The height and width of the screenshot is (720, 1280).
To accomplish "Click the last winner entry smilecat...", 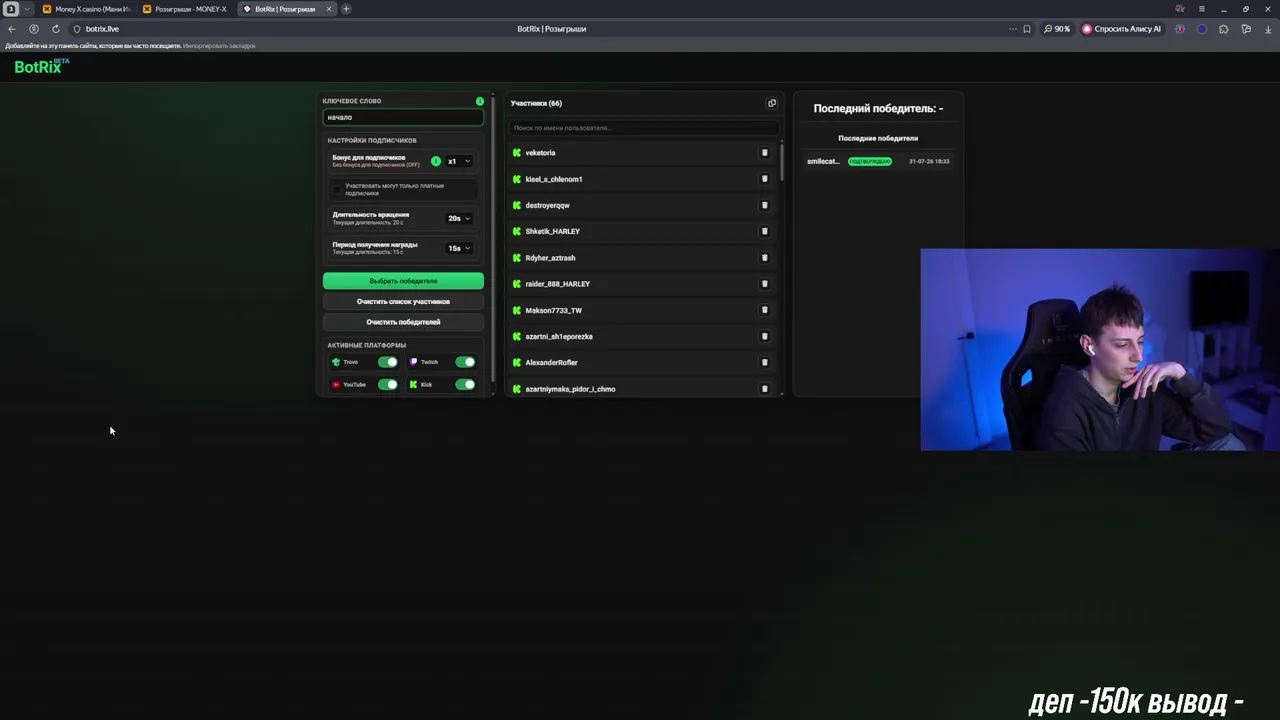I will point(823,161).
